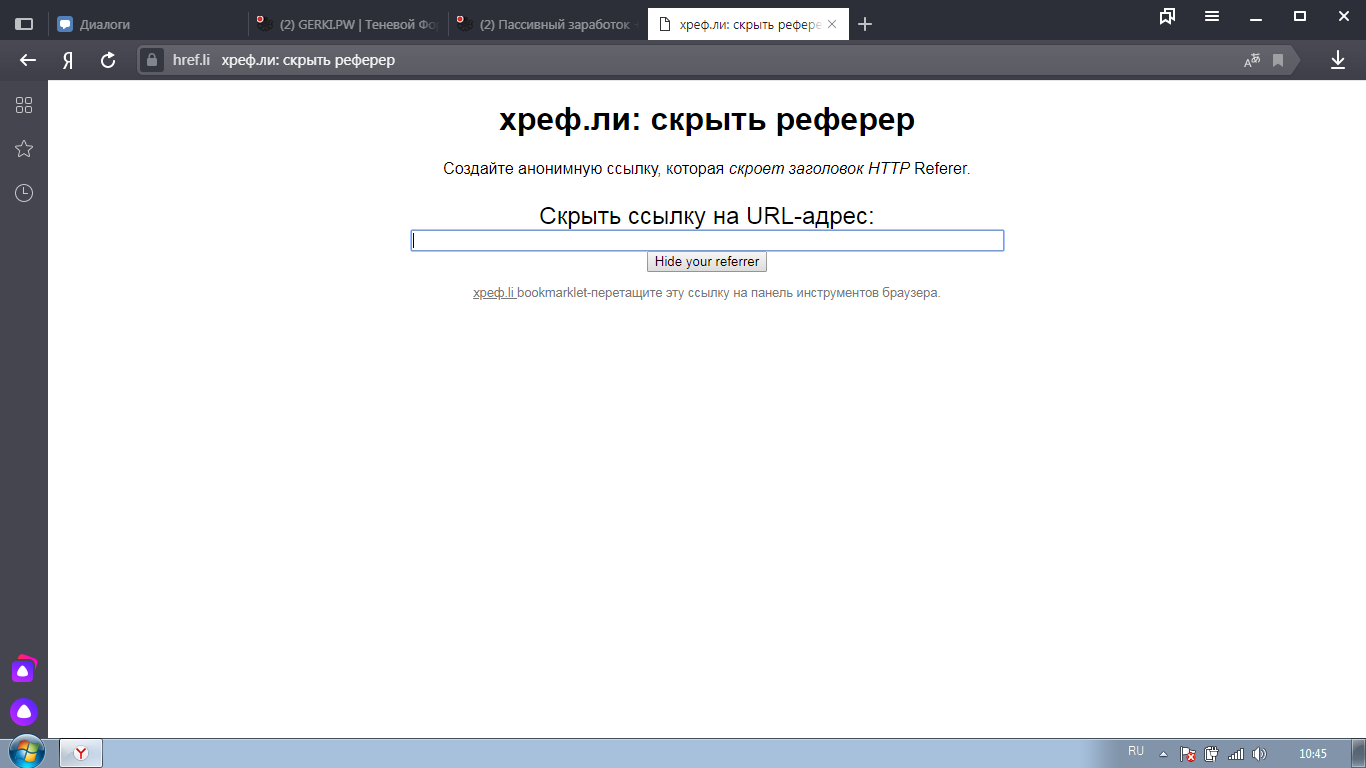
Task: Reload the current page
Action: click(108, 60)
